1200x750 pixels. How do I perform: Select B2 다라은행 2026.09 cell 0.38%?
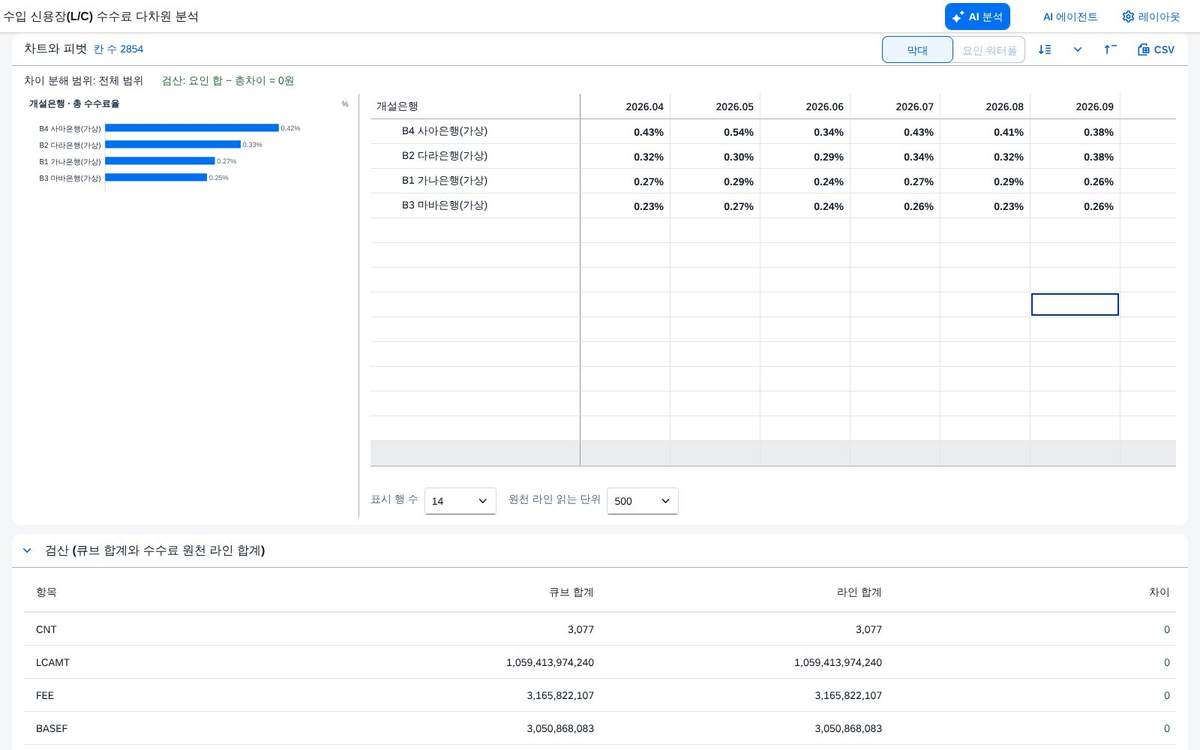tap(1075, 157)
